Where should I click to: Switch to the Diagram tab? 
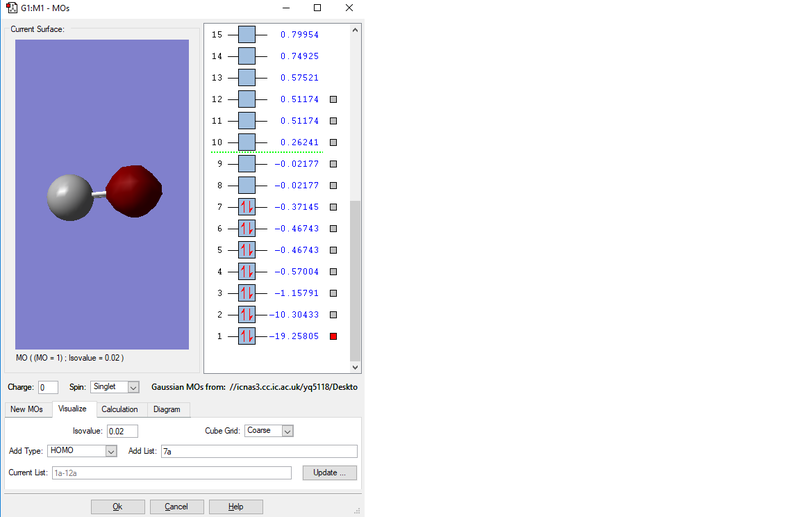[167, 409]
